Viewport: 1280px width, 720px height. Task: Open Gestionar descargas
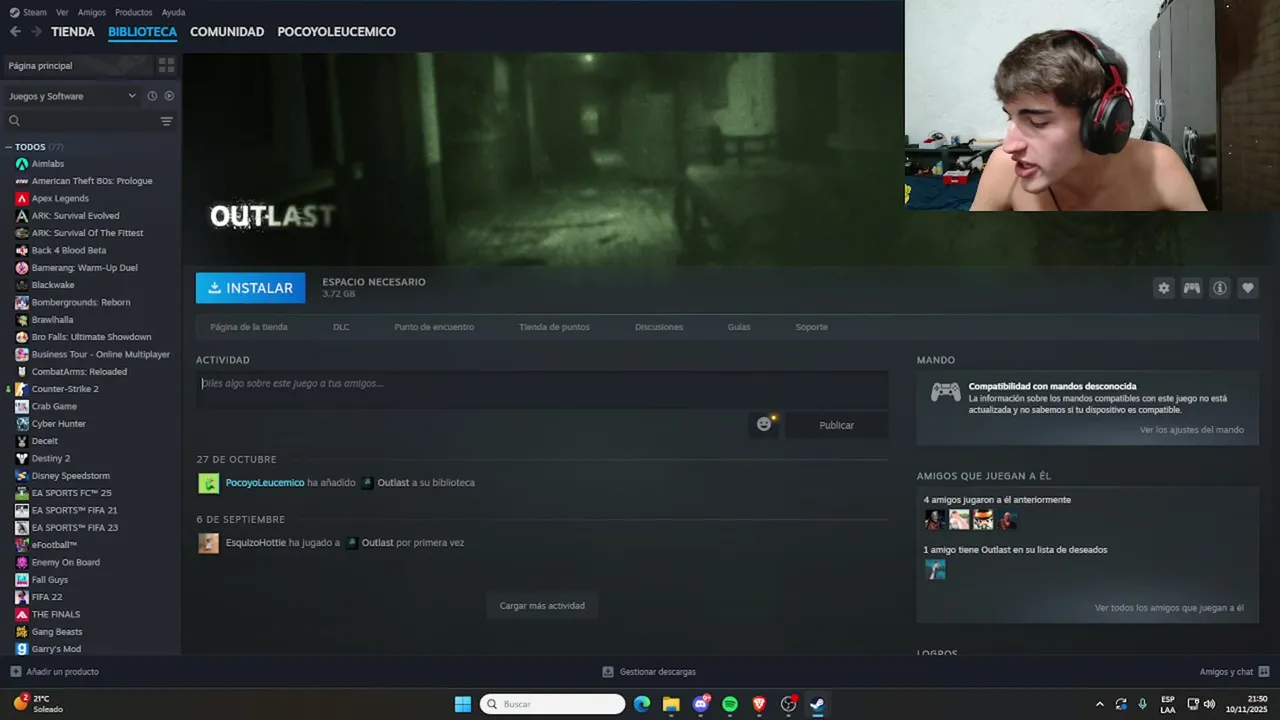pyautogui.click(x=649, y=672)
